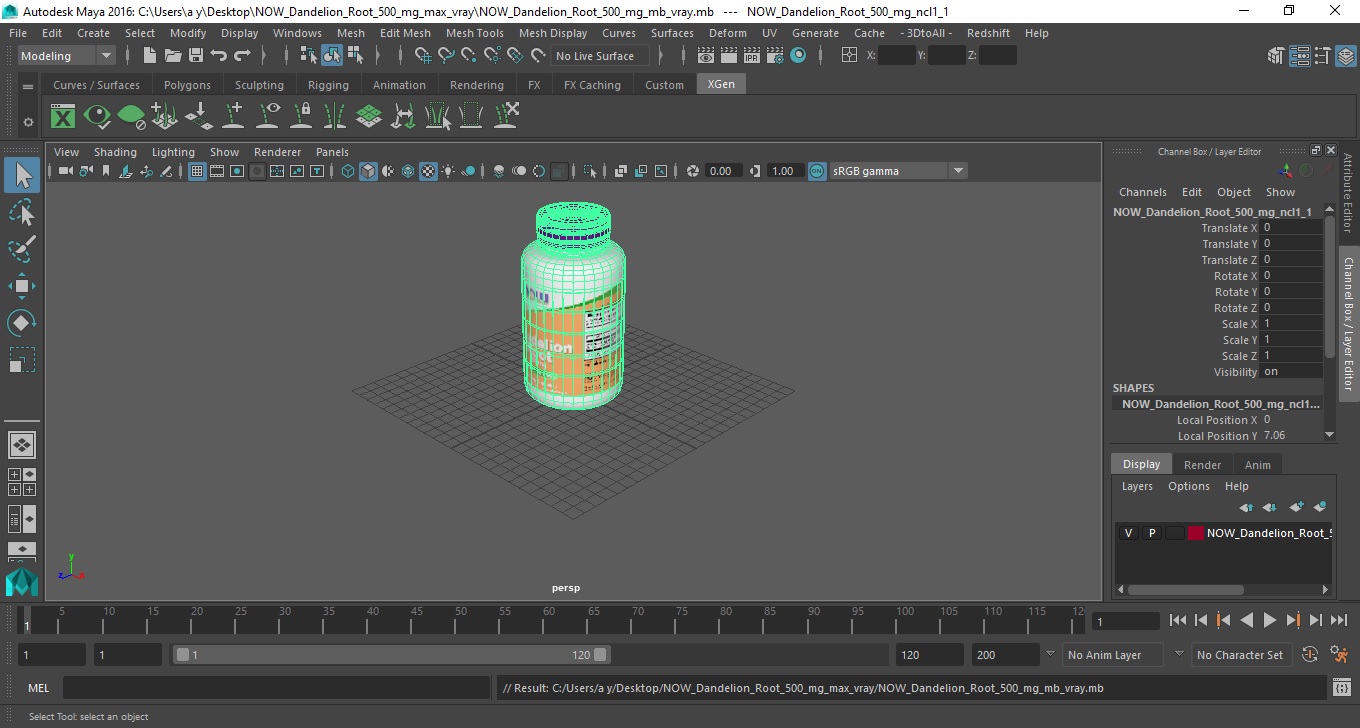The height and width of the screenshot is (728, 1360).
Task: Open Render Settings clapperboard gear icon
Action: (776, 56)
